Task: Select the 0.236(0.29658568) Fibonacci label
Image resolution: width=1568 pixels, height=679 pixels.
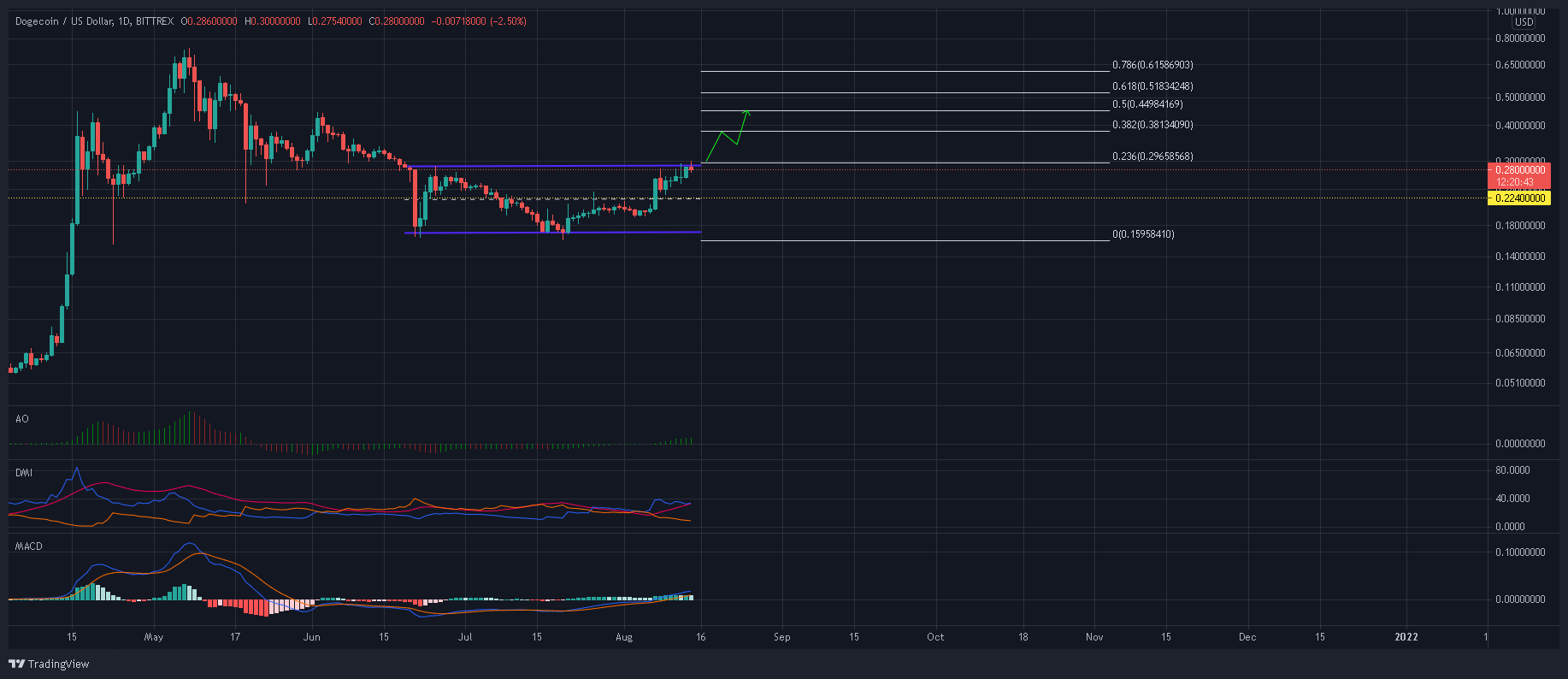Action: [1152, 156]
